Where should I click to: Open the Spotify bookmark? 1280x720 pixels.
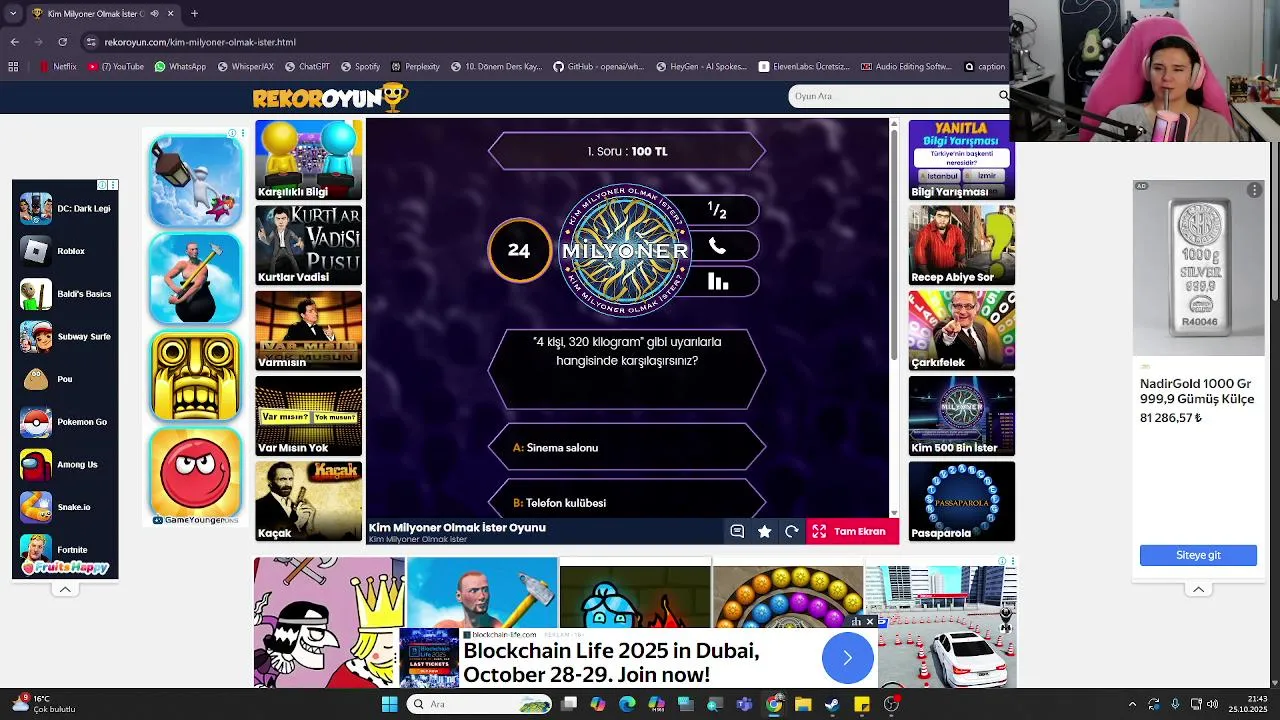[361, 67]
